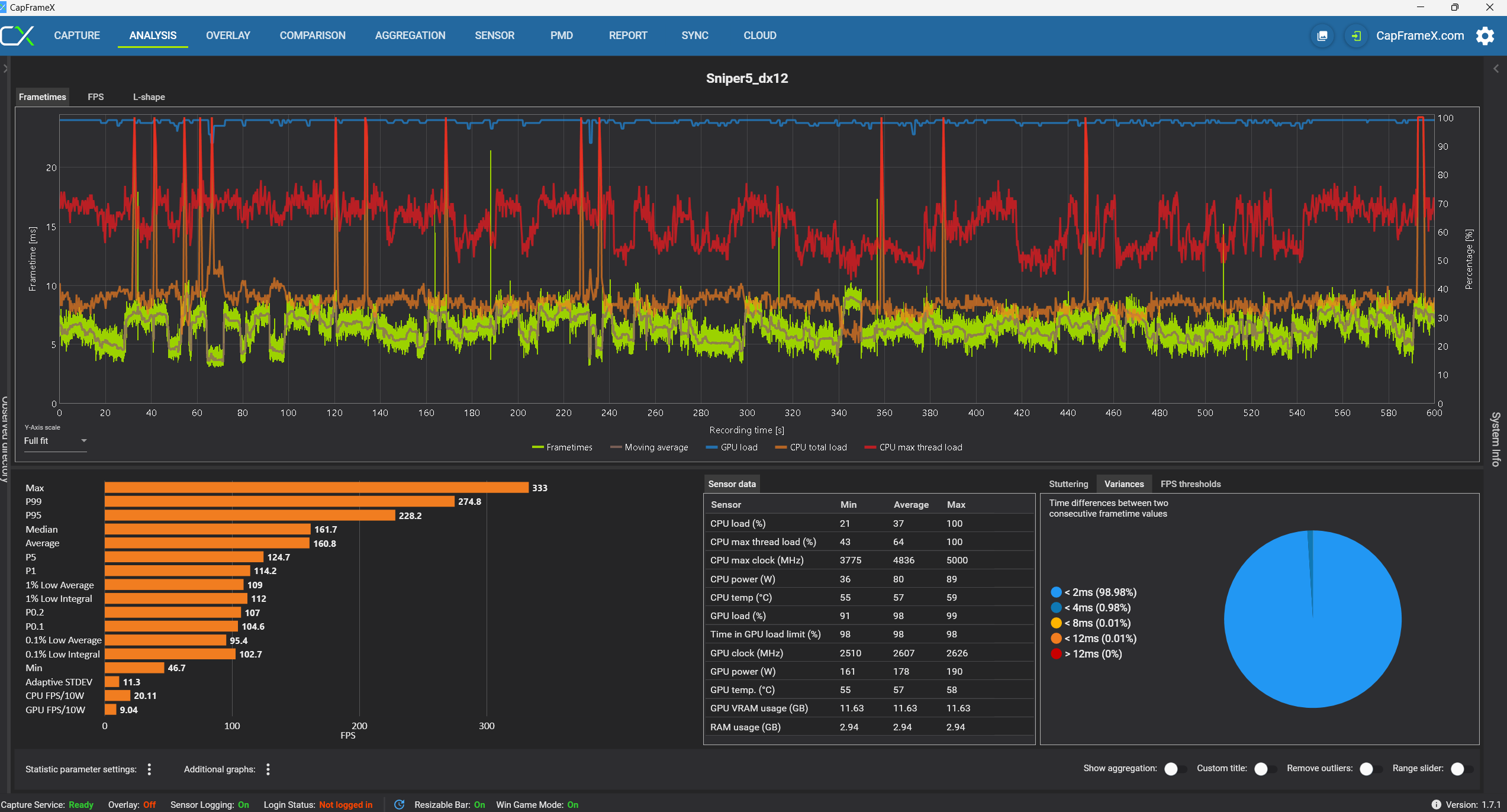Switch to the COMPARISON tab
The width and height of the screenshot is (1507, 812).
(313, 36)
